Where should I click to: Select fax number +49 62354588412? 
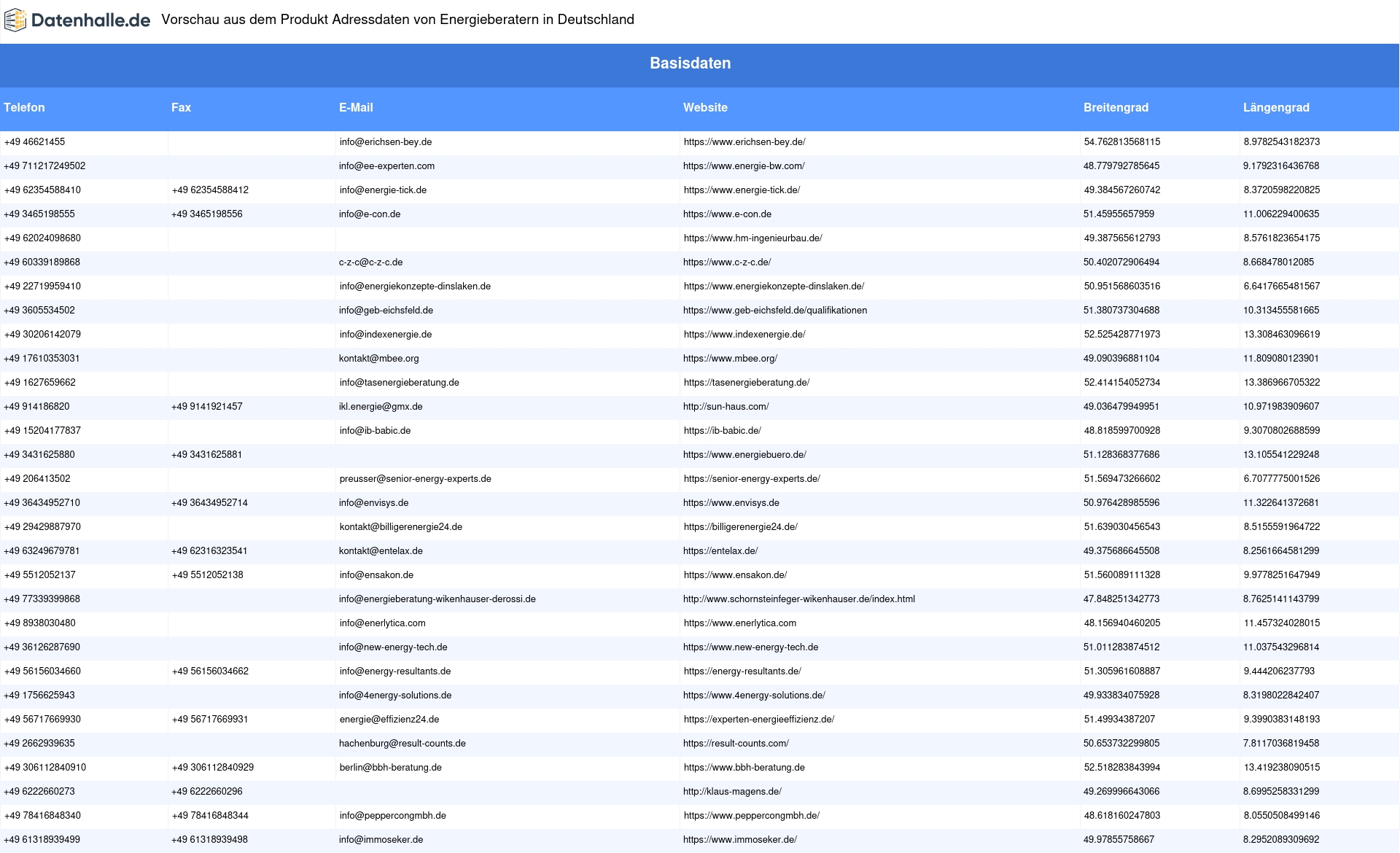tap(210, 190)
